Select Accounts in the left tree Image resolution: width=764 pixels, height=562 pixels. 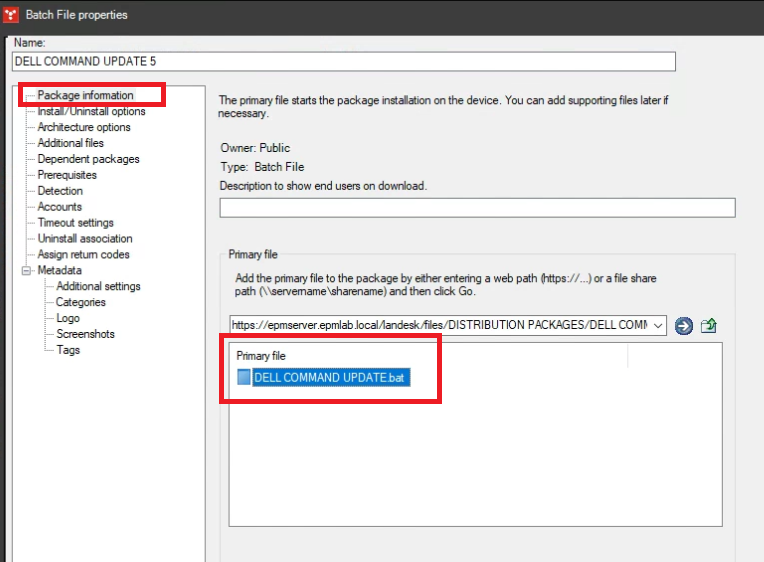coord(60,207)
